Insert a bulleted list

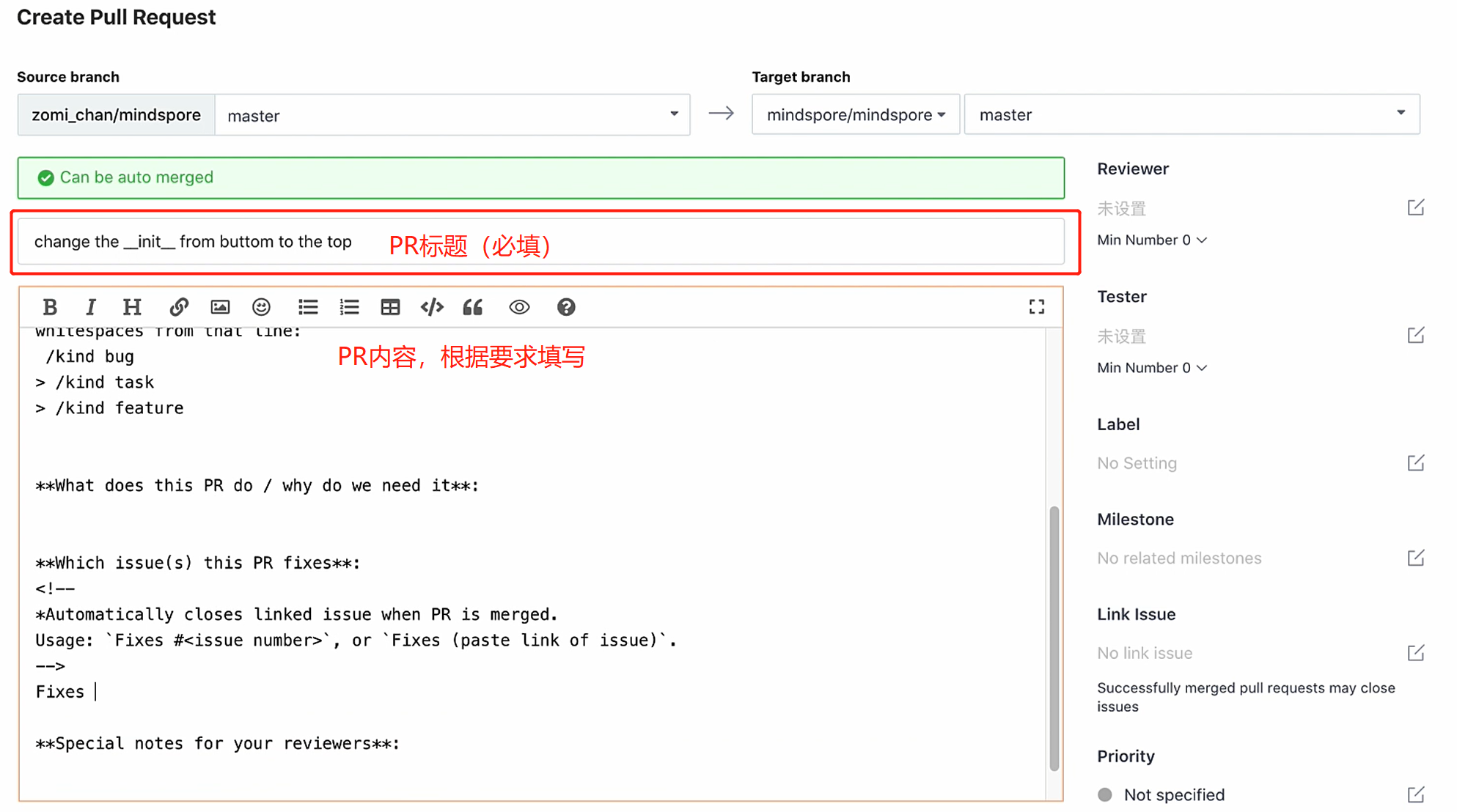(308, 307)
